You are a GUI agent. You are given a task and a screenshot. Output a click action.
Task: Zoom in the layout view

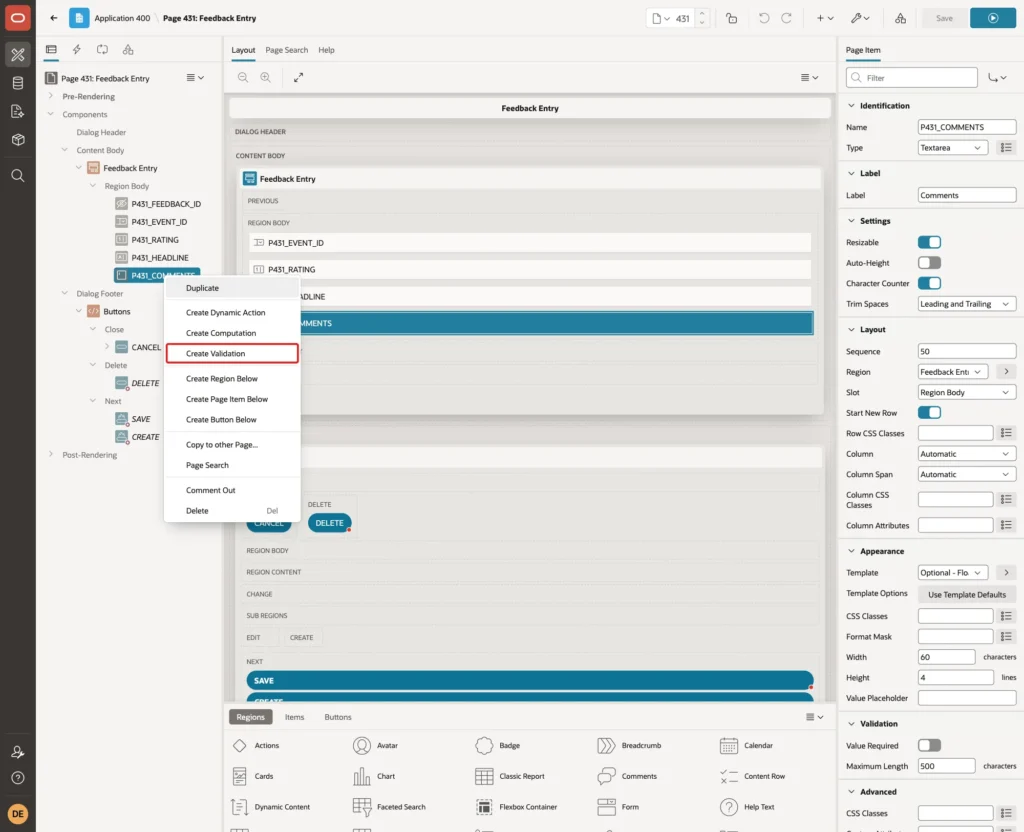pos(266,77)
